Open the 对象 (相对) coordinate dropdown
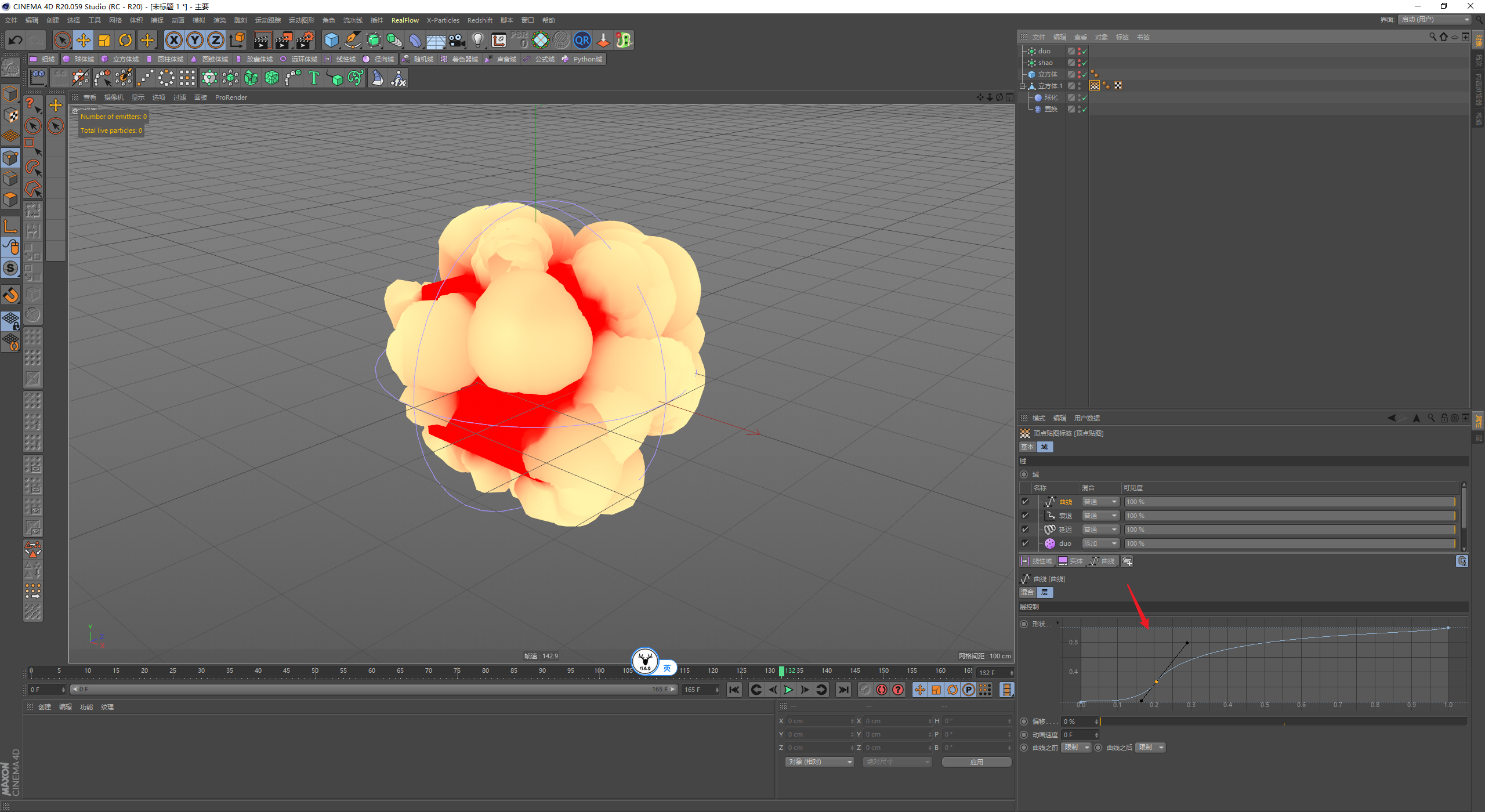The width and height of the screenshot is (1485, 812). [820, 762]
